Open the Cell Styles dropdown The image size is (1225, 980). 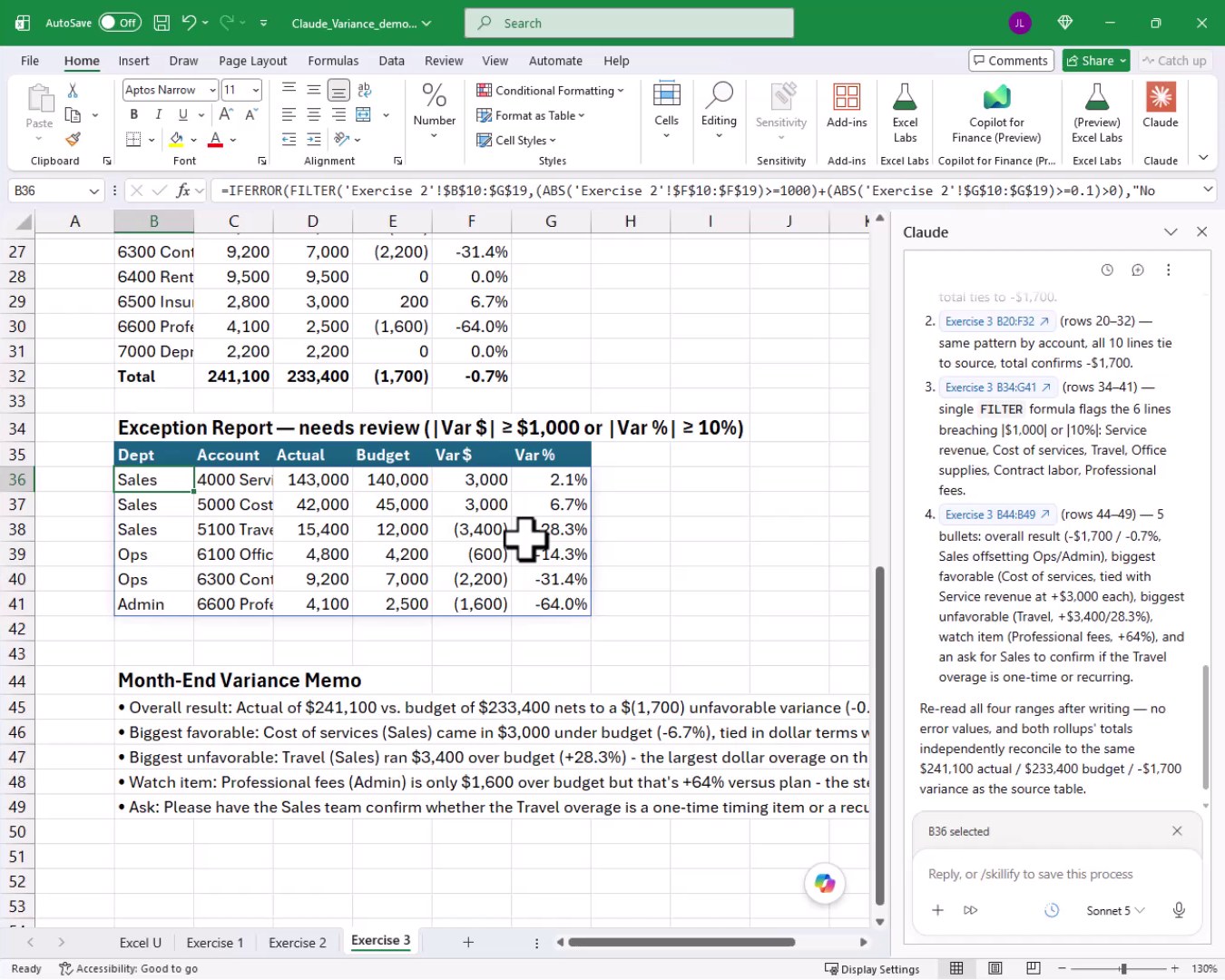click(x=516, y=141)
